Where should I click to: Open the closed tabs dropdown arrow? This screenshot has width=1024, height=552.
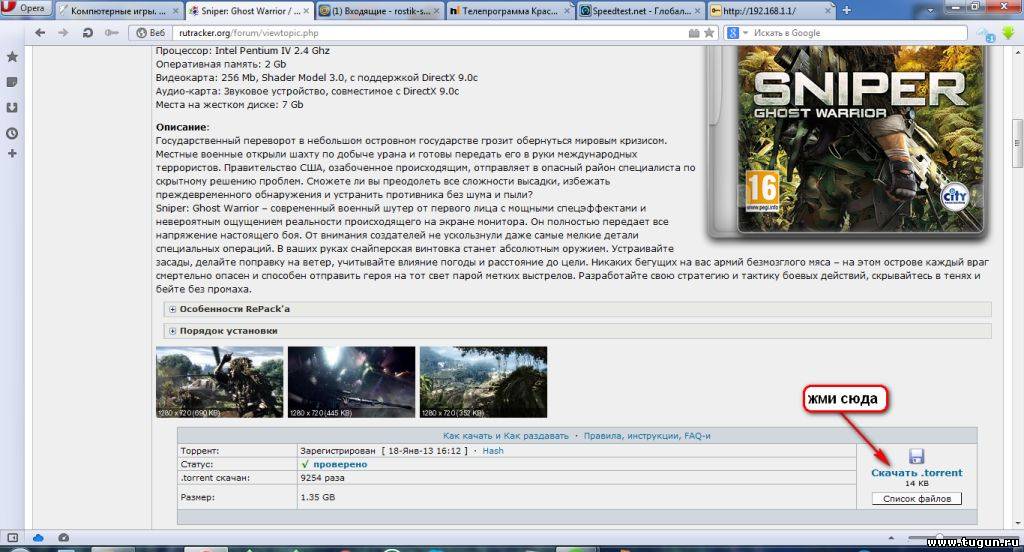coord(931,10)
